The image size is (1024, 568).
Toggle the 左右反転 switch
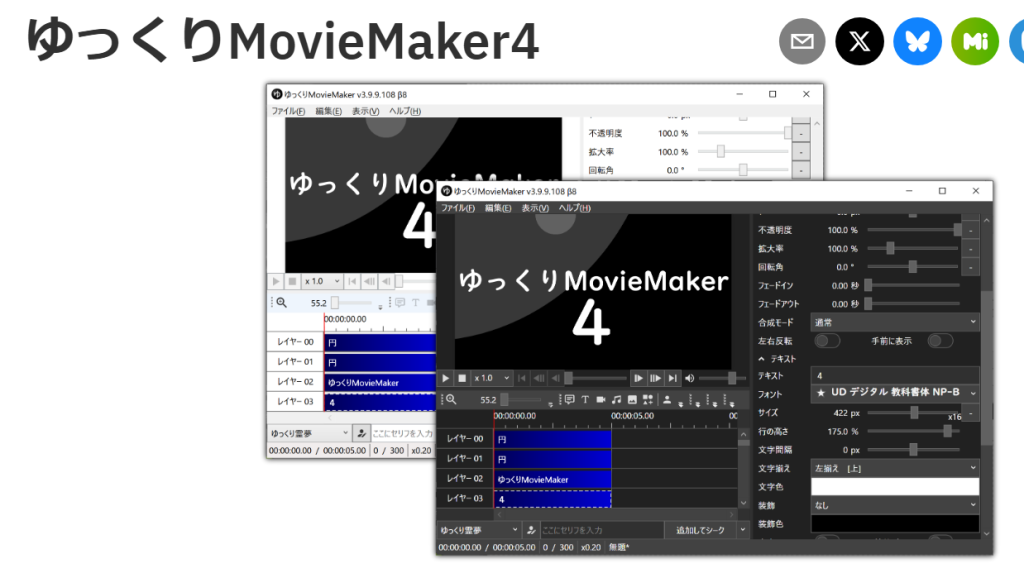coord(826,341)
